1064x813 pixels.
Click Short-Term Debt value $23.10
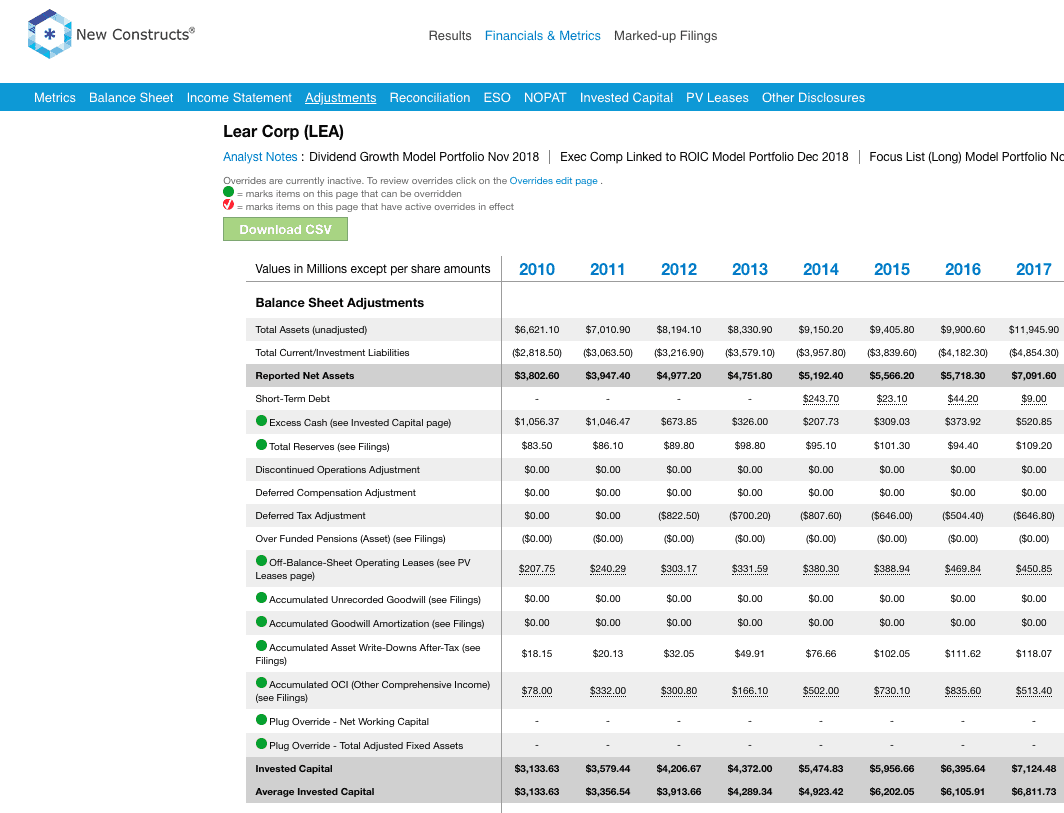tap(892, 399)
